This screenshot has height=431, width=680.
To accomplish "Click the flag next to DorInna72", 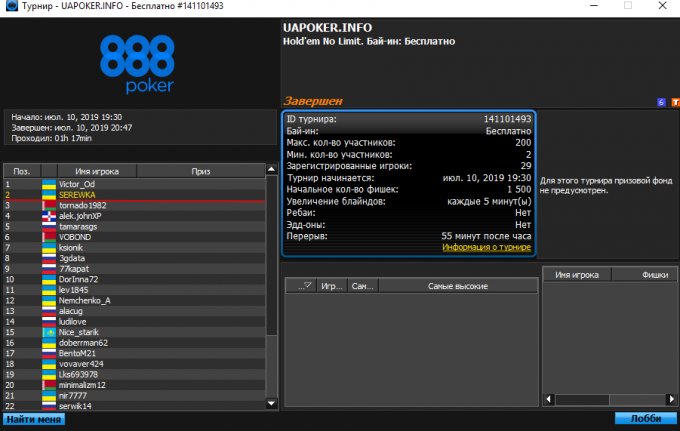I will (49, 279).
